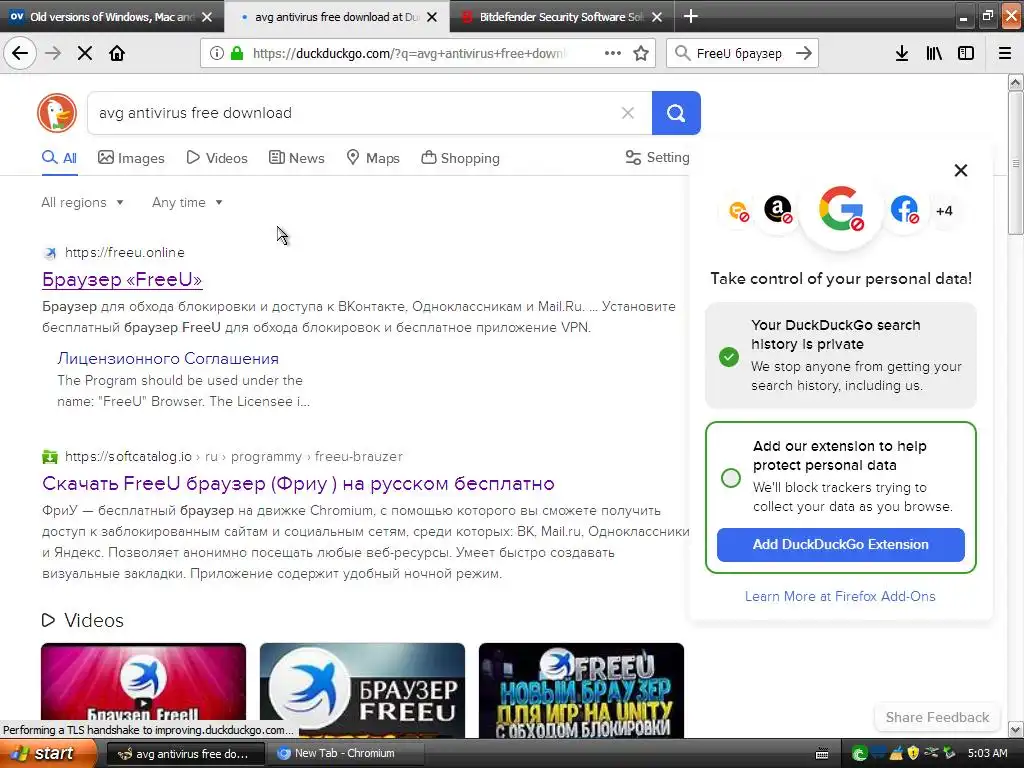Open the Downloads panel

coord(902,53)
